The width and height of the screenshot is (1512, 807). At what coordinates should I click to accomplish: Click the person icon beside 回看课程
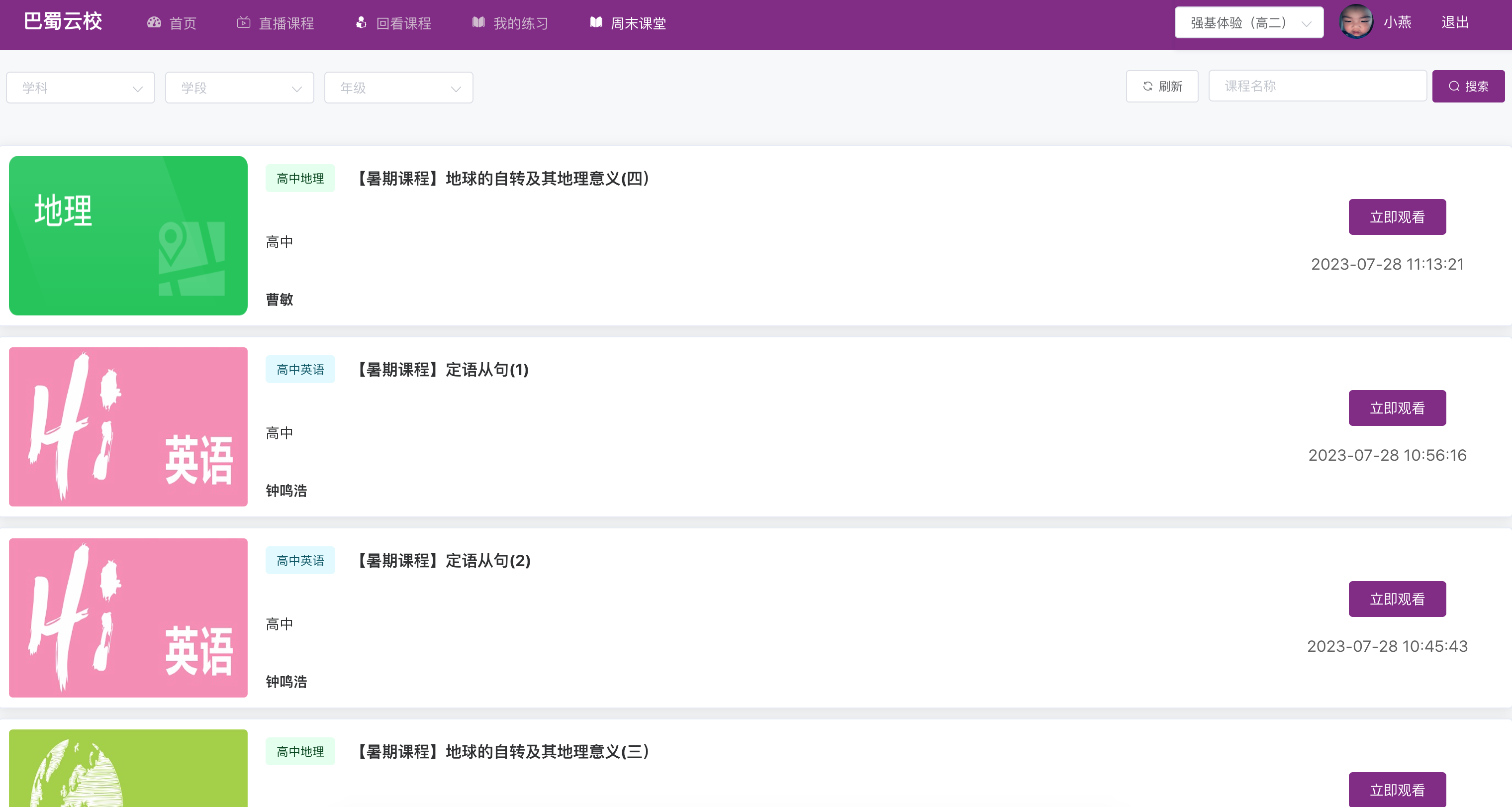(361, 22)
